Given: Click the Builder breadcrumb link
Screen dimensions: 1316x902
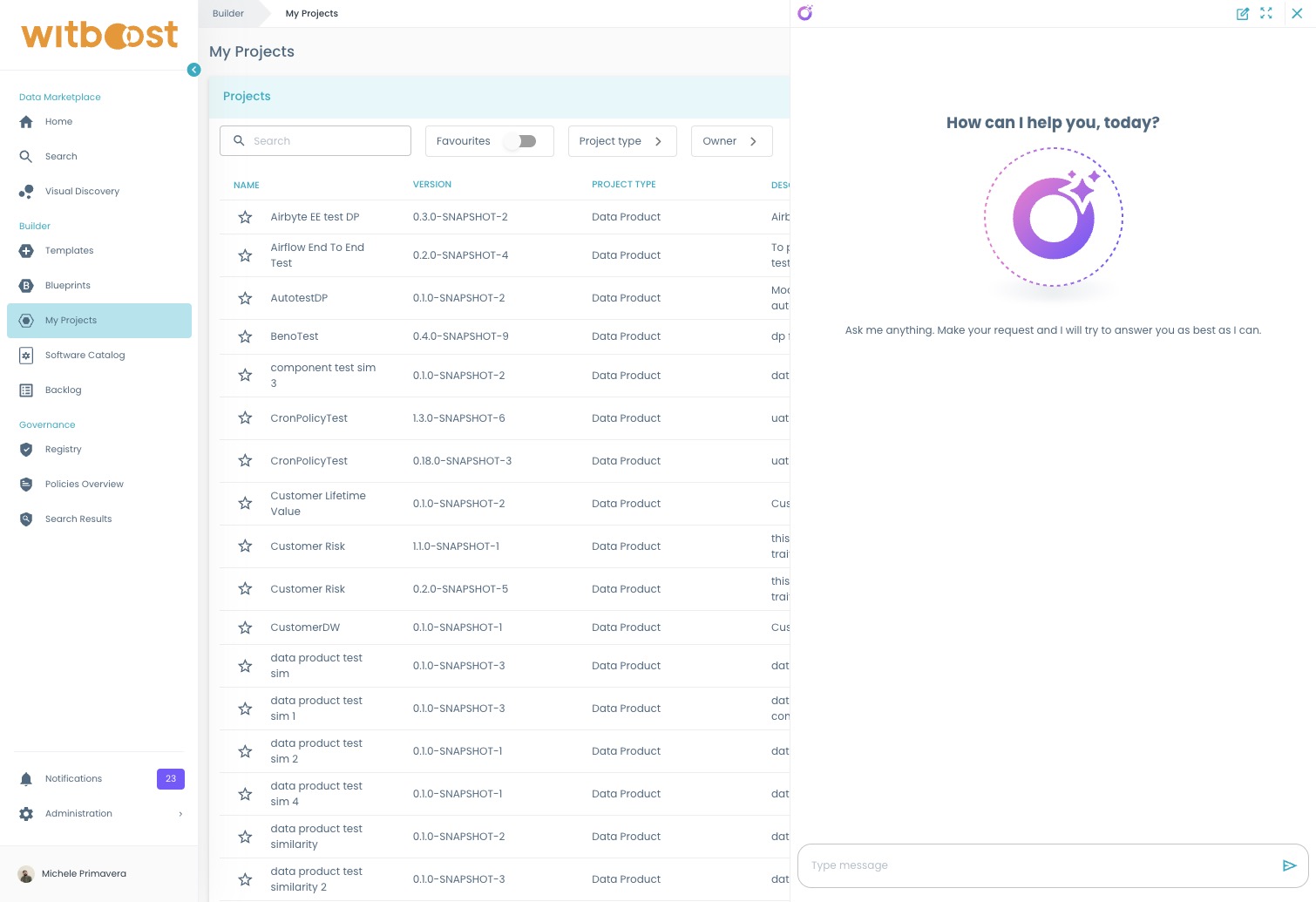Looking at the screenshot, I should [228, 13].
